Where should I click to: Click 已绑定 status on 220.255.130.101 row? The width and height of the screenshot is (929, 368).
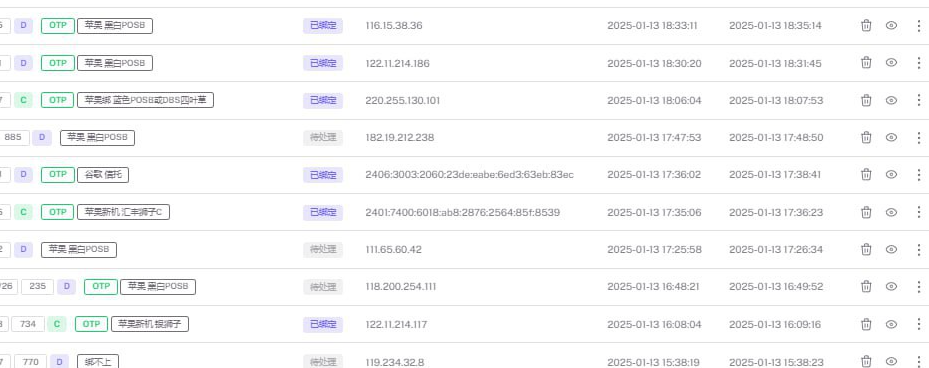pos(323,100)
